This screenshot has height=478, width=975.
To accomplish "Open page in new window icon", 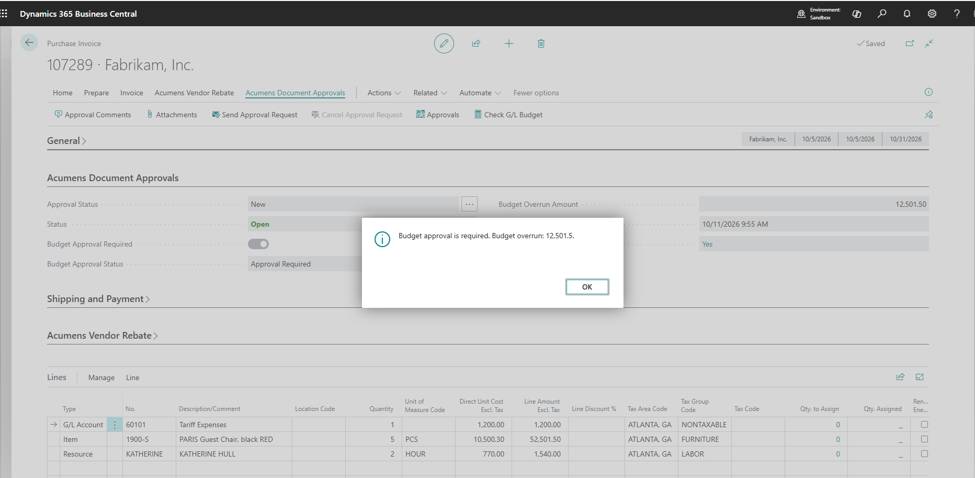I will [910, 44].
